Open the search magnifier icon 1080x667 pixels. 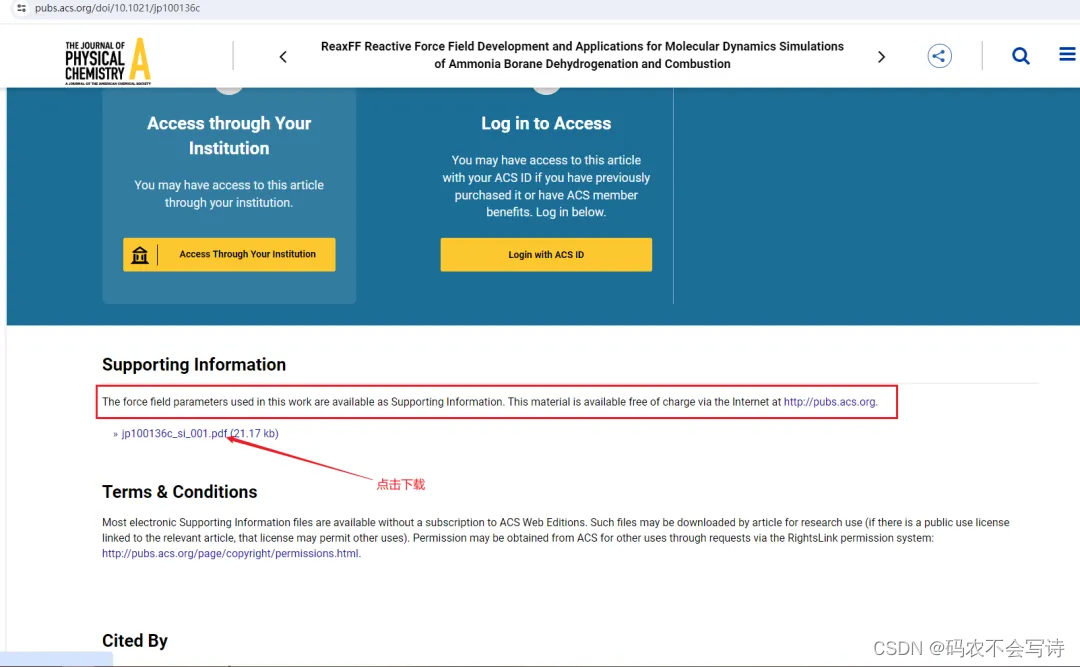click(1021, 56)
